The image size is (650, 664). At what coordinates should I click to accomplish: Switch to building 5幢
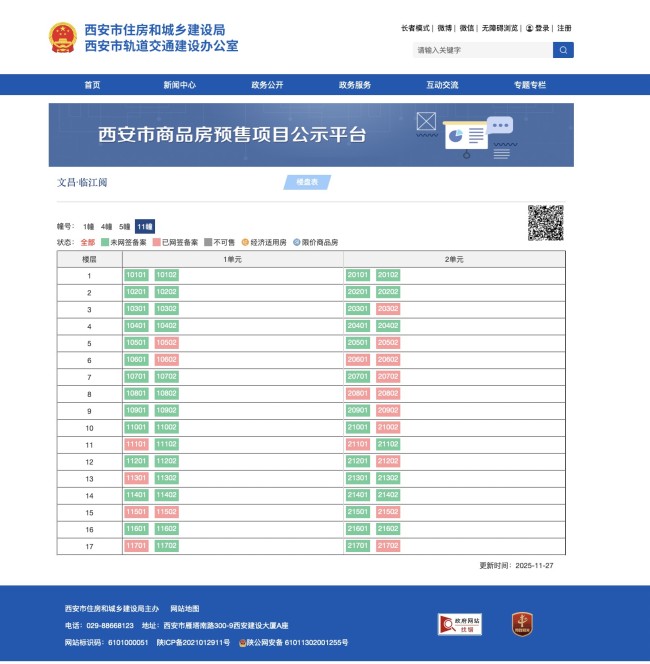point(124,227)
